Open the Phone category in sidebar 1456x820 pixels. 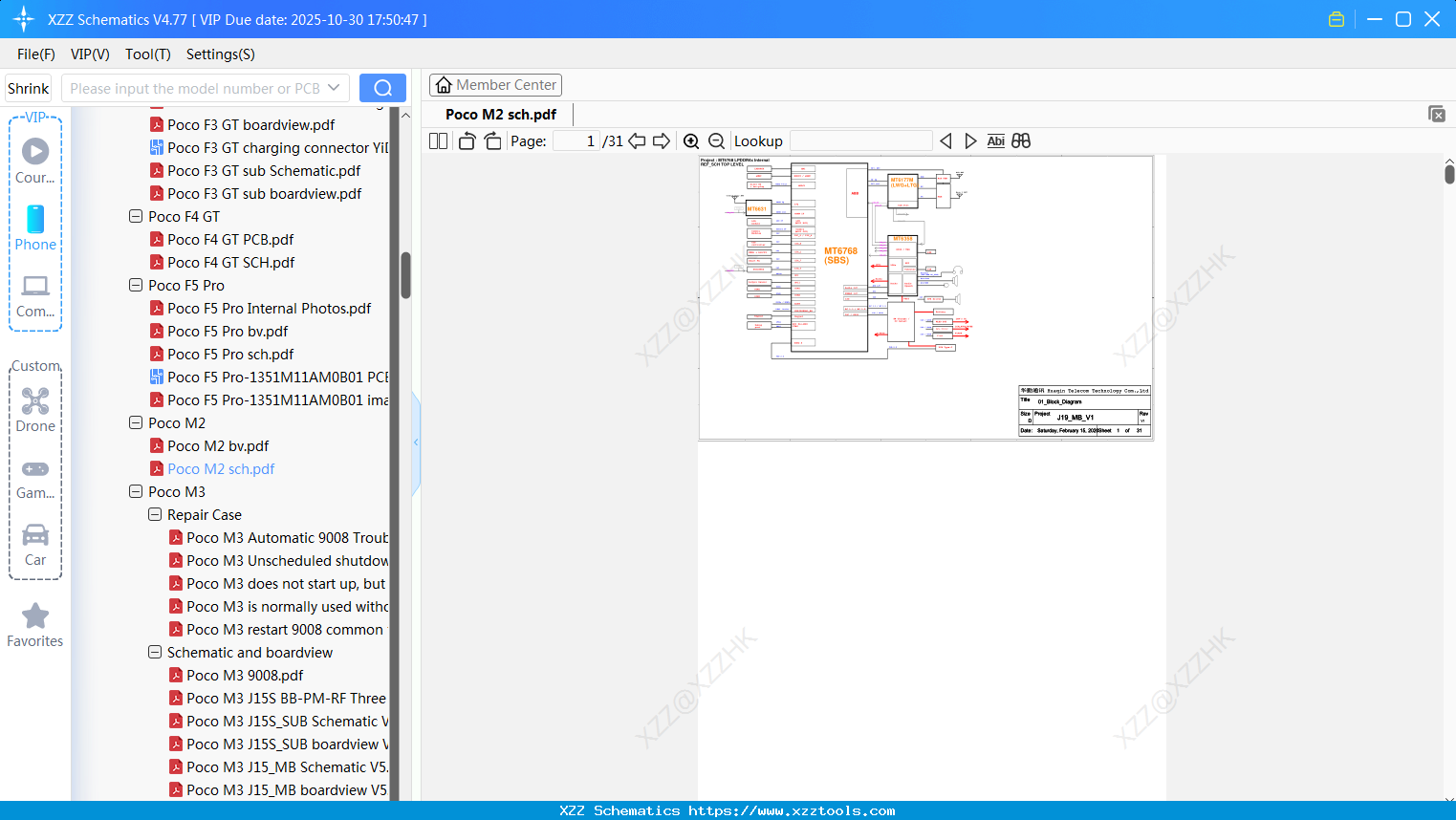click(x=35, y=228)
